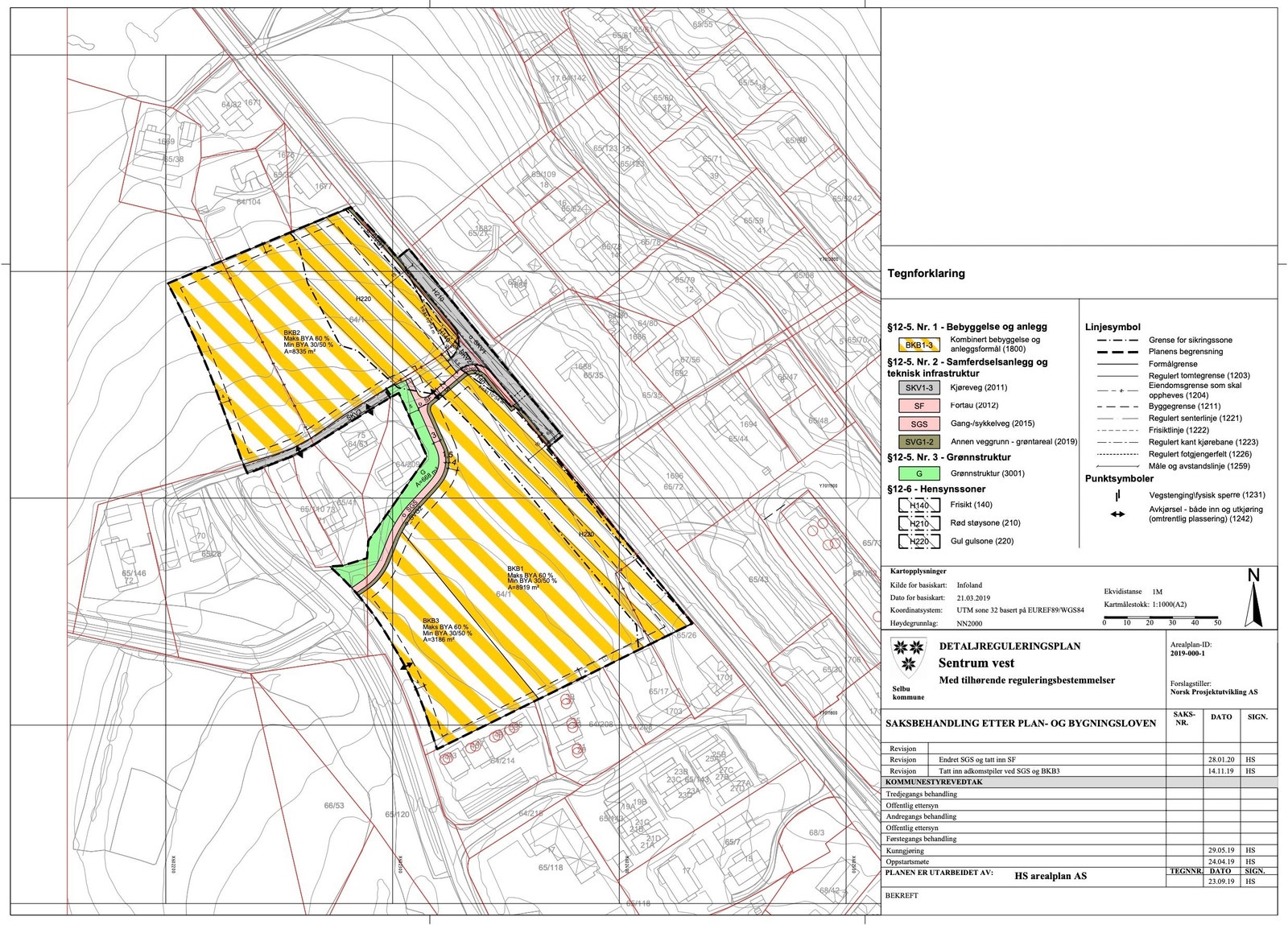This screenshot has width=1288, height=925.
Task: Select the Avkjørsel double-arrow point symbol
Action: pyautogui.click(x=1116, y=514)
